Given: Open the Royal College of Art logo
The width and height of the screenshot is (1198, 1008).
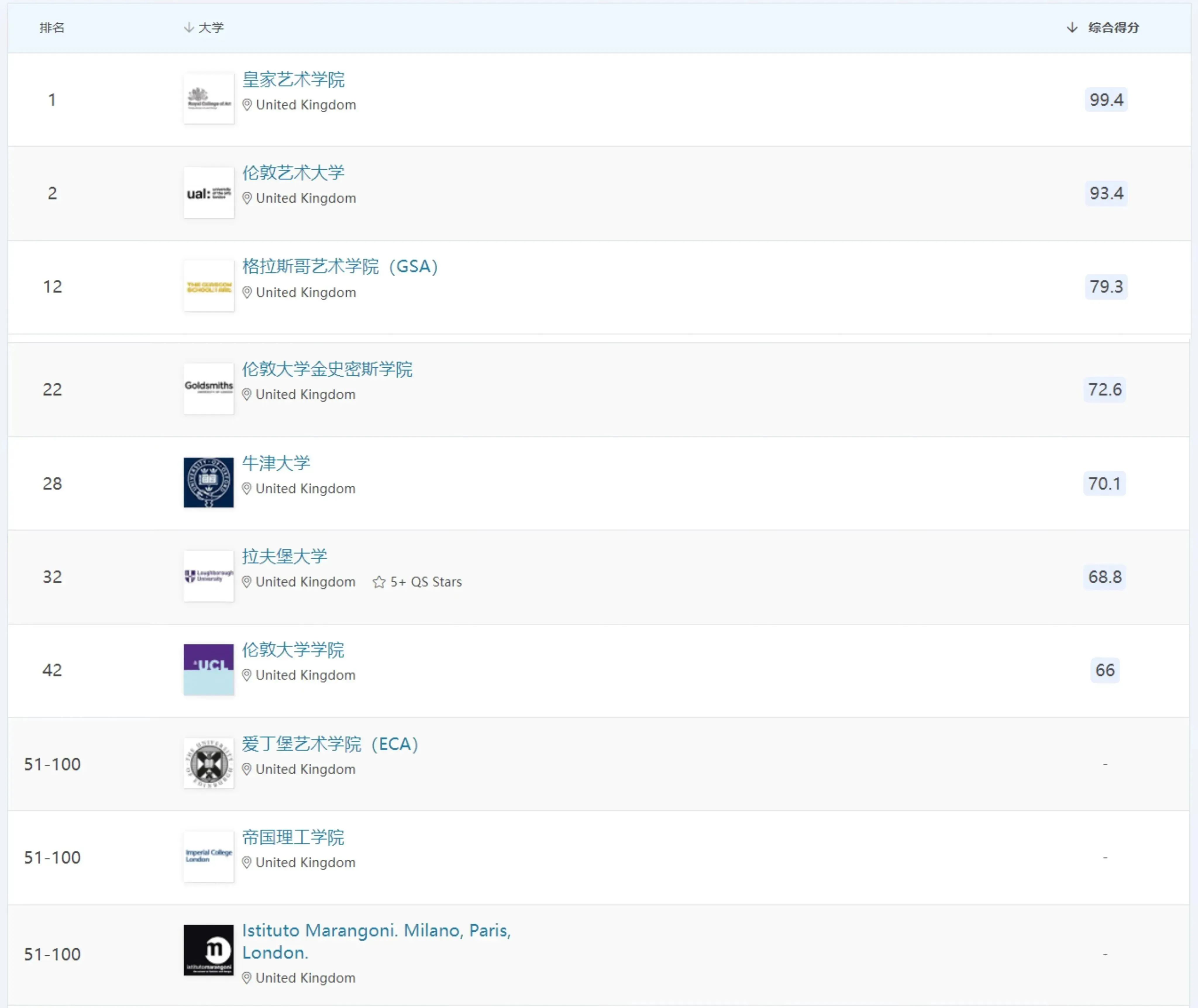Looking at the screenshot, I should click(x=209, y=98).
